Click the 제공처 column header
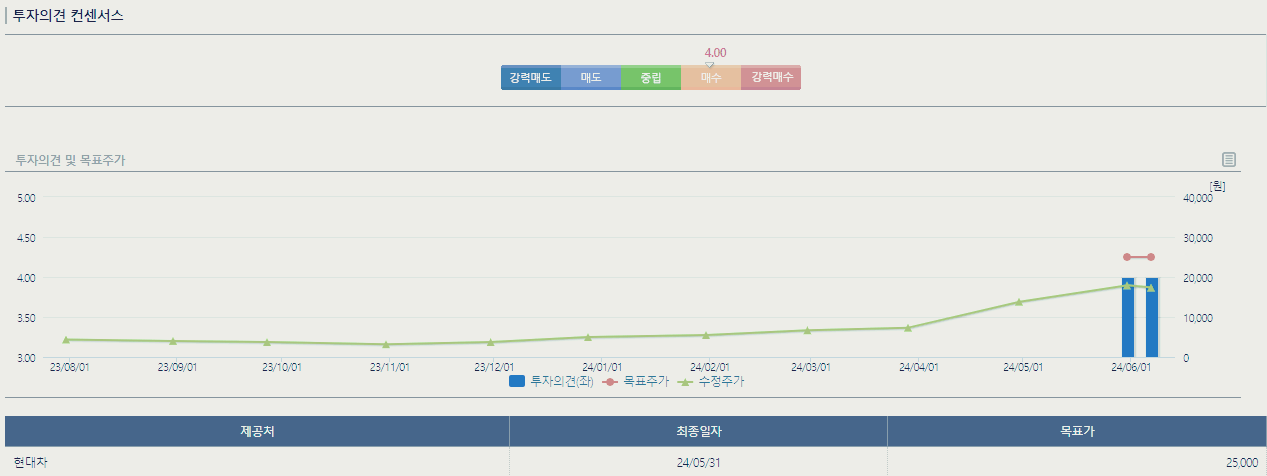The width and height of the screenshot is (1267, 476). coord(257,431)
